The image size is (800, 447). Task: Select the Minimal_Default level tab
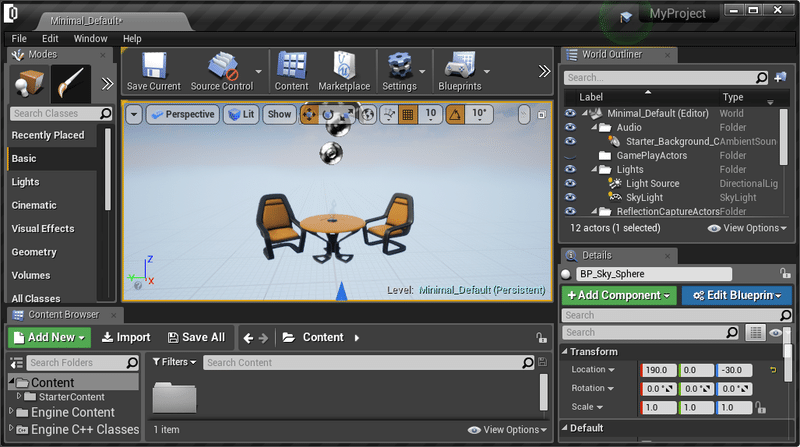coord(113,21)
